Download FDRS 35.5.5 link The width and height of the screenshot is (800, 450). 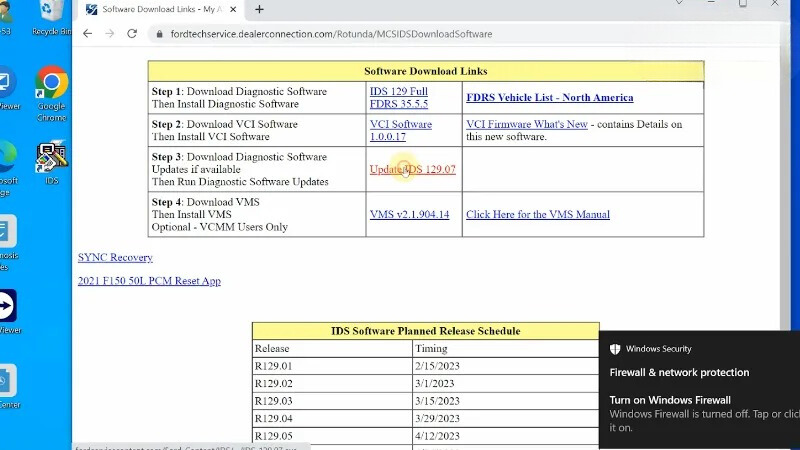398,104
